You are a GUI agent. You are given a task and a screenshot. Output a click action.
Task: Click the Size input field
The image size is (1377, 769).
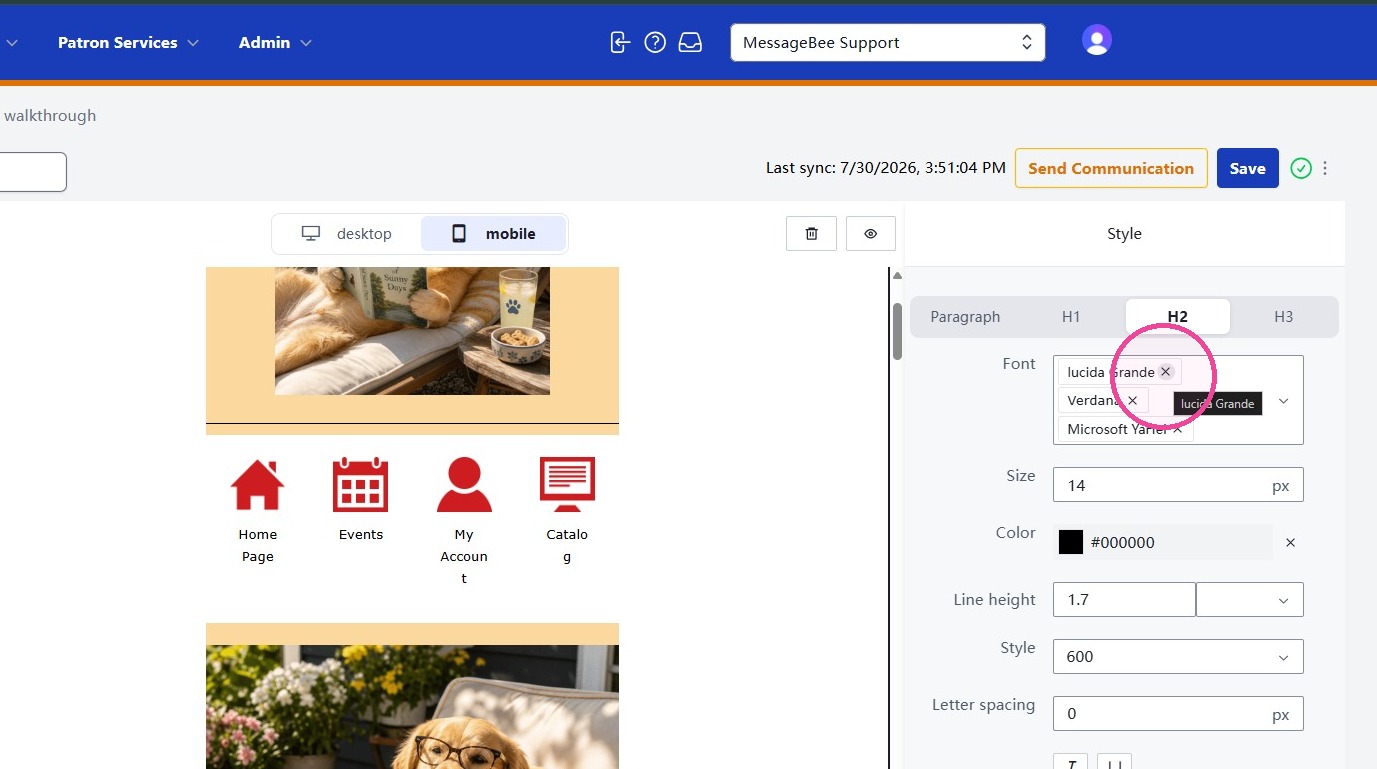point(1178,485)
